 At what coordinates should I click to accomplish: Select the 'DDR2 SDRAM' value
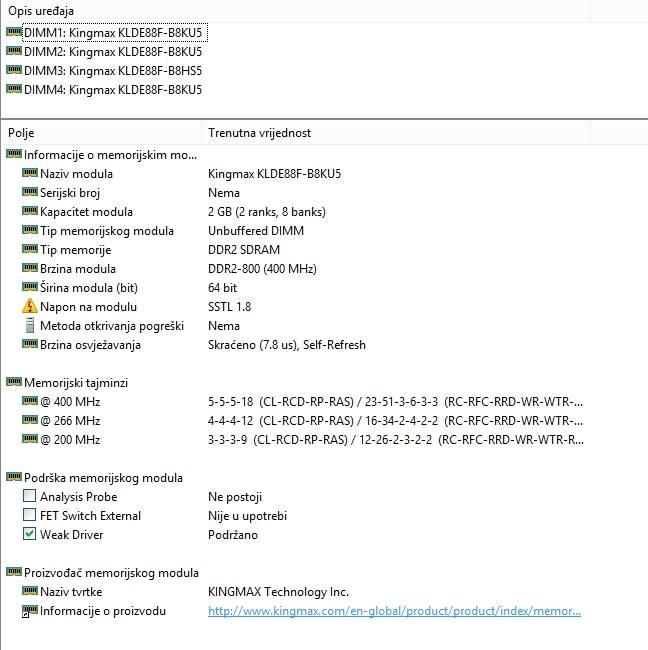(x=244, y=250)
